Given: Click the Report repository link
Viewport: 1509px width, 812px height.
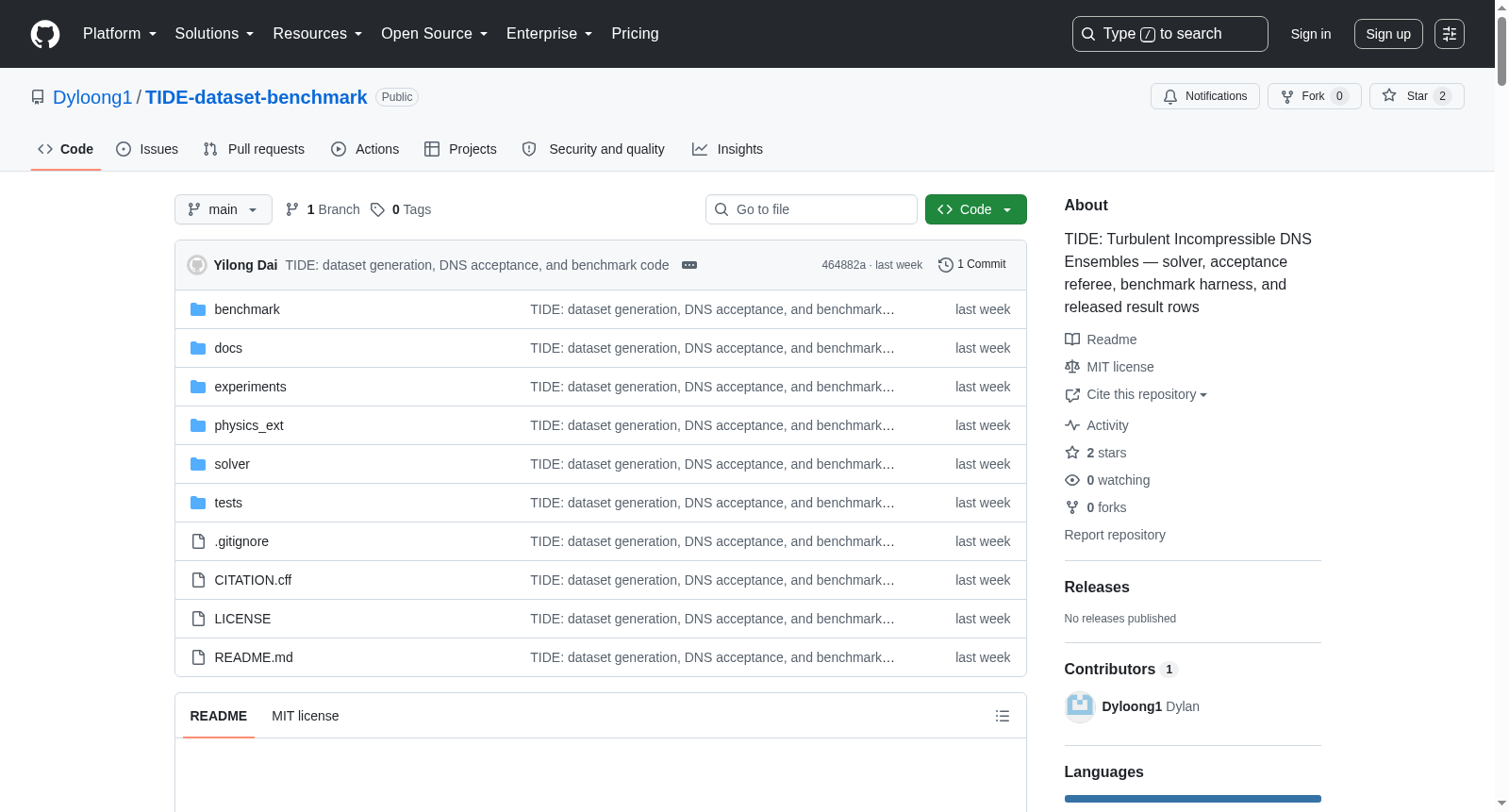Looking at the screenshot, I should point(1115,535).
